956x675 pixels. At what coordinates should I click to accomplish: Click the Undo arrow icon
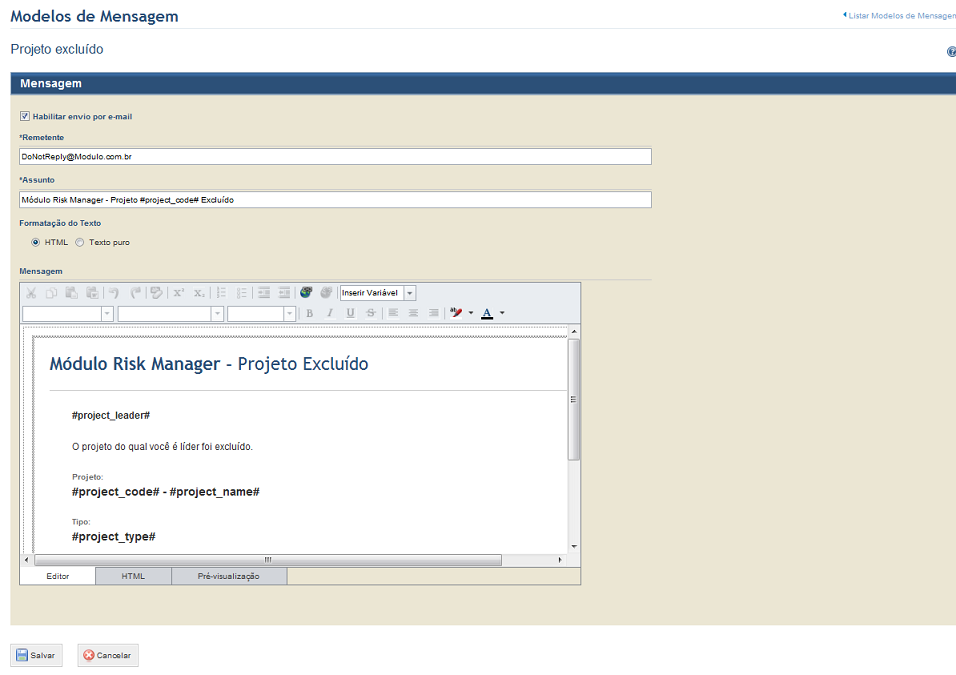pyautogui.click(x=114, y=293)
